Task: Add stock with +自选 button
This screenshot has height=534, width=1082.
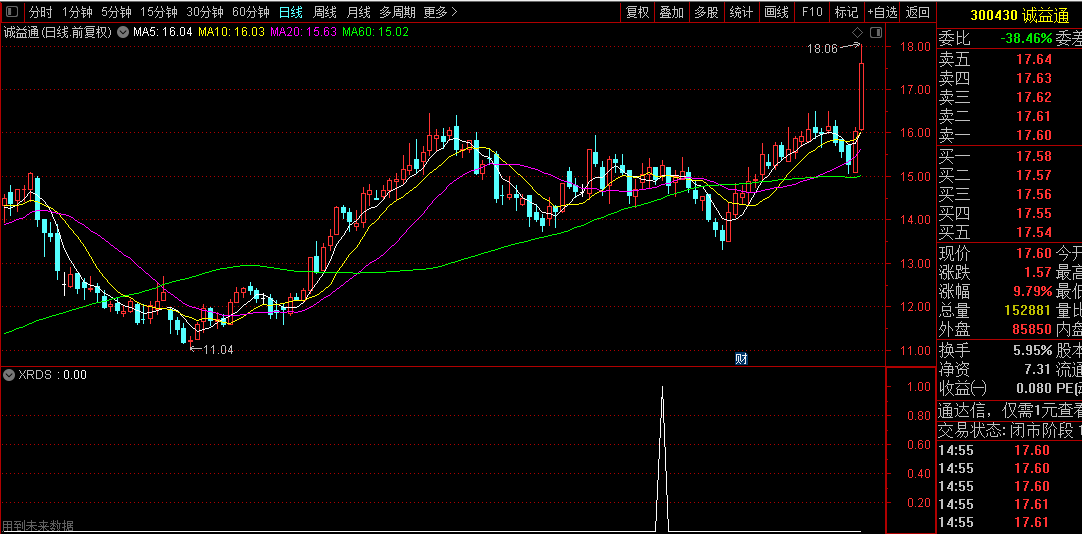Action: [x=882, y=12]
